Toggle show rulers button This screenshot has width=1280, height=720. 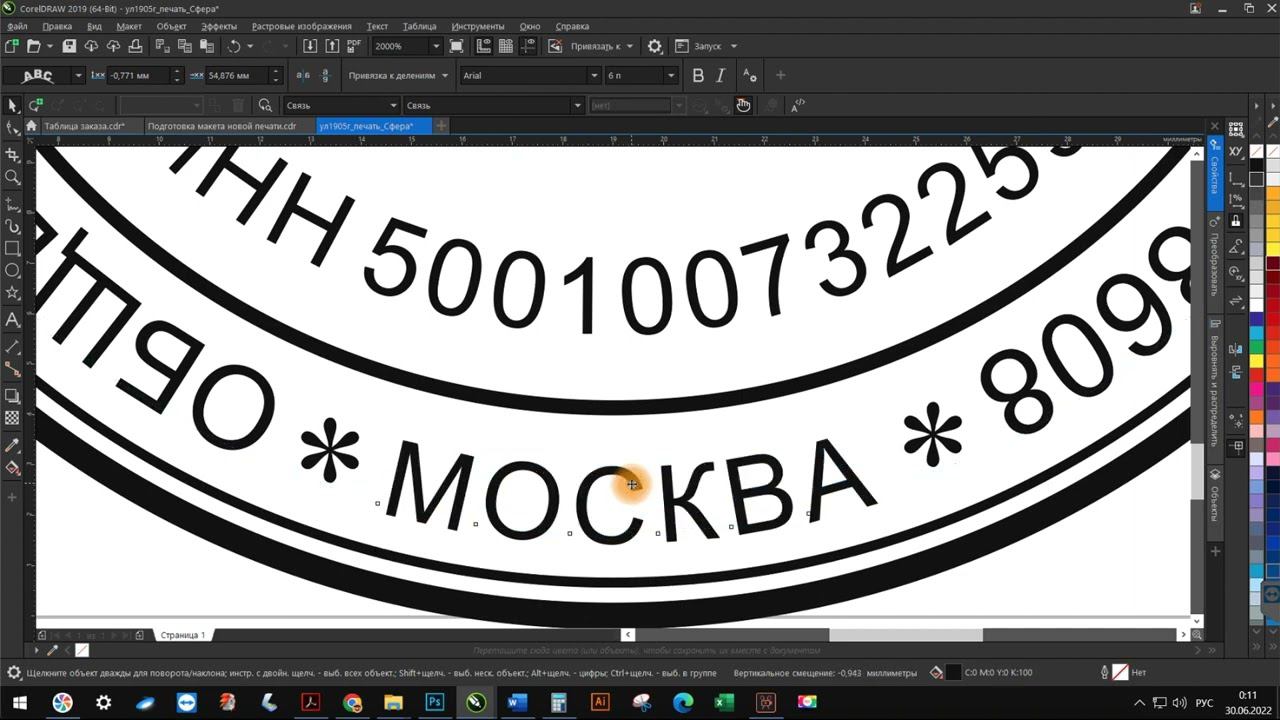click(x=484, y=46)
